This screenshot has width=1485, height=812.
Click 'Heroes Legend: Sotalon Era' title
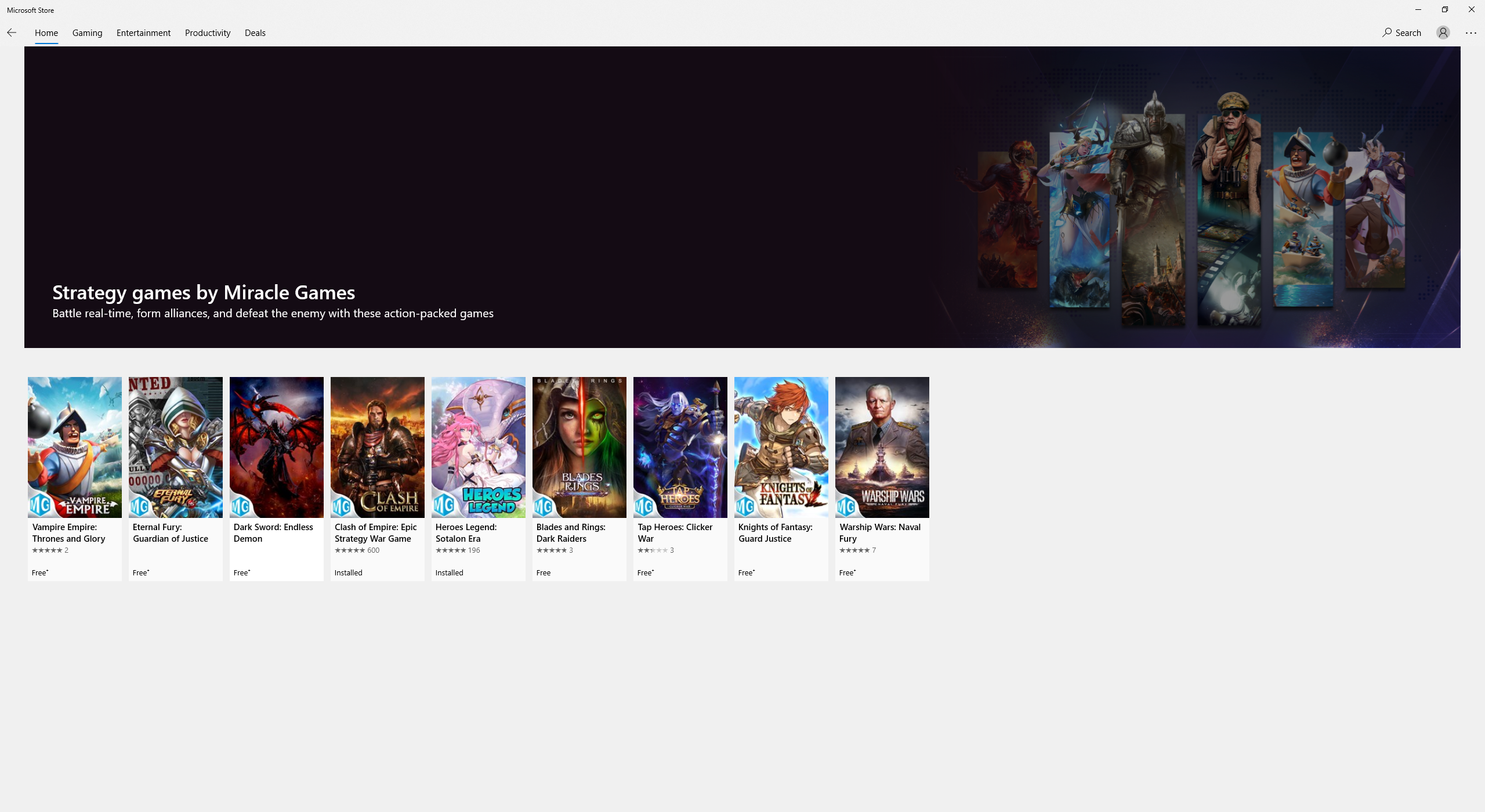(466, 532)
